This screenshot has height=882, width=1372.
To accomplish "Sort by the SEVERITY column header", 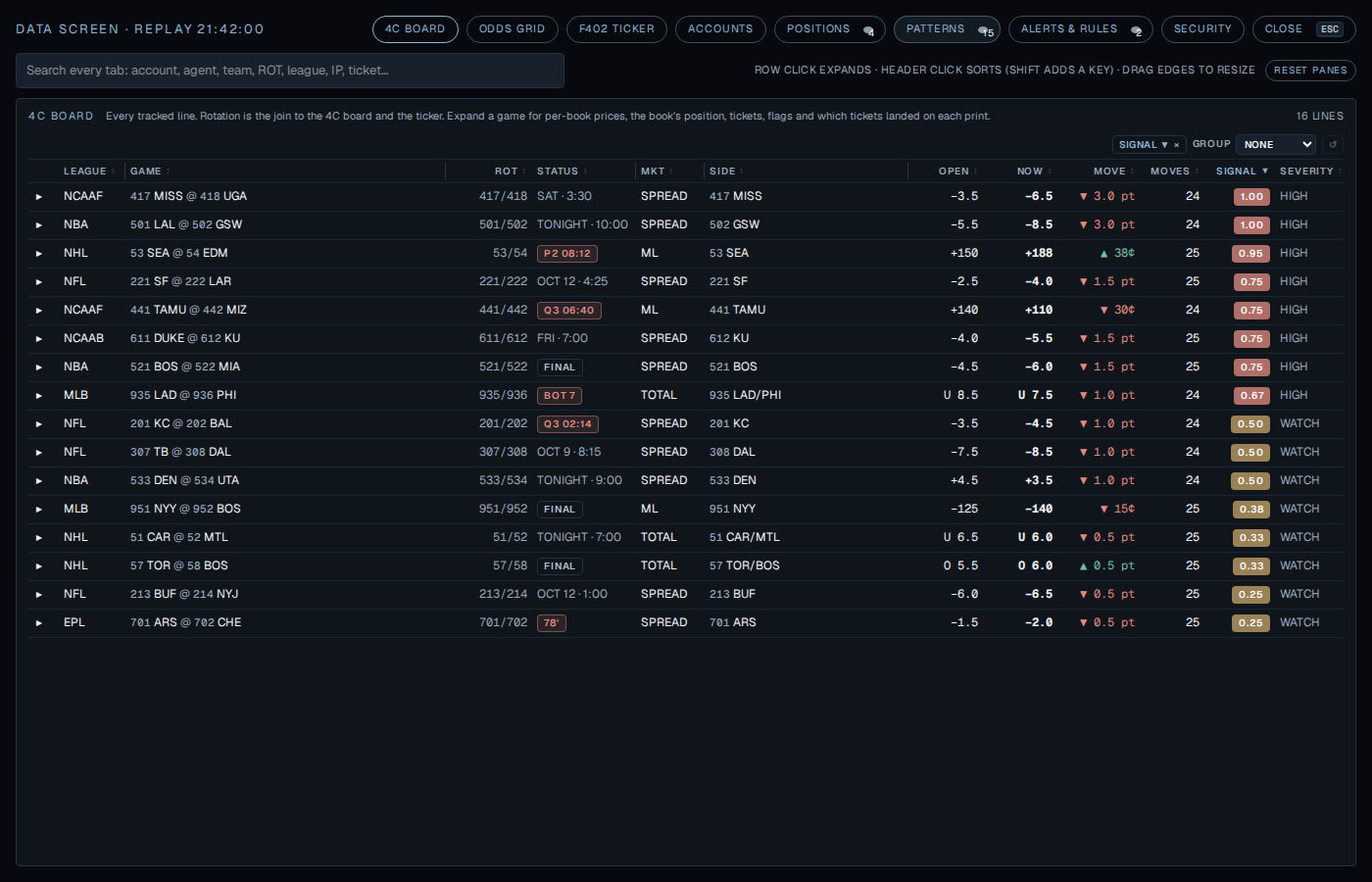I will click(x=1310, y=171).
